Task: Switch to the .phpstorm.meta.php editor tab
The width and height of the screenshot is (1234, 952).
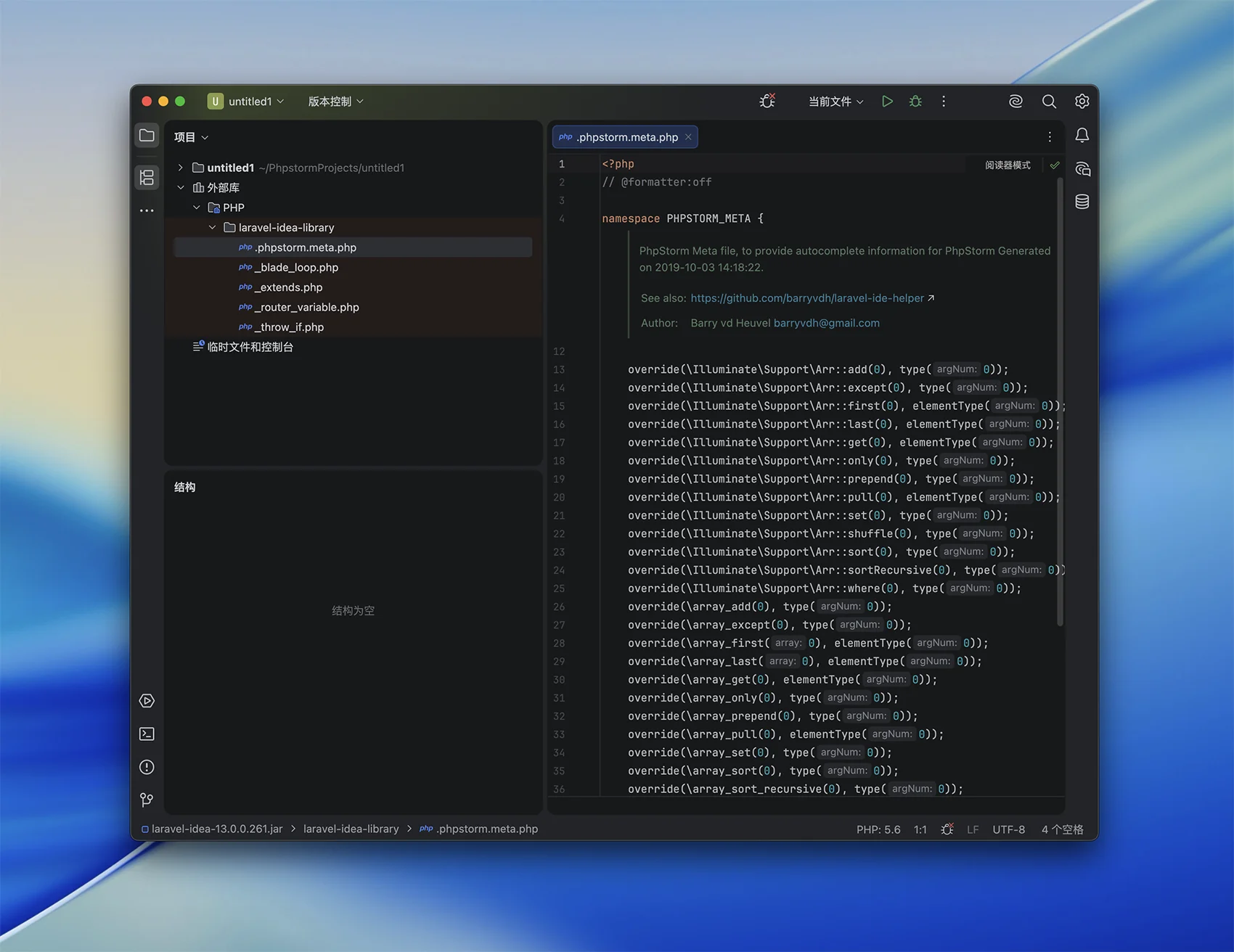Action: tap(626, 137)
